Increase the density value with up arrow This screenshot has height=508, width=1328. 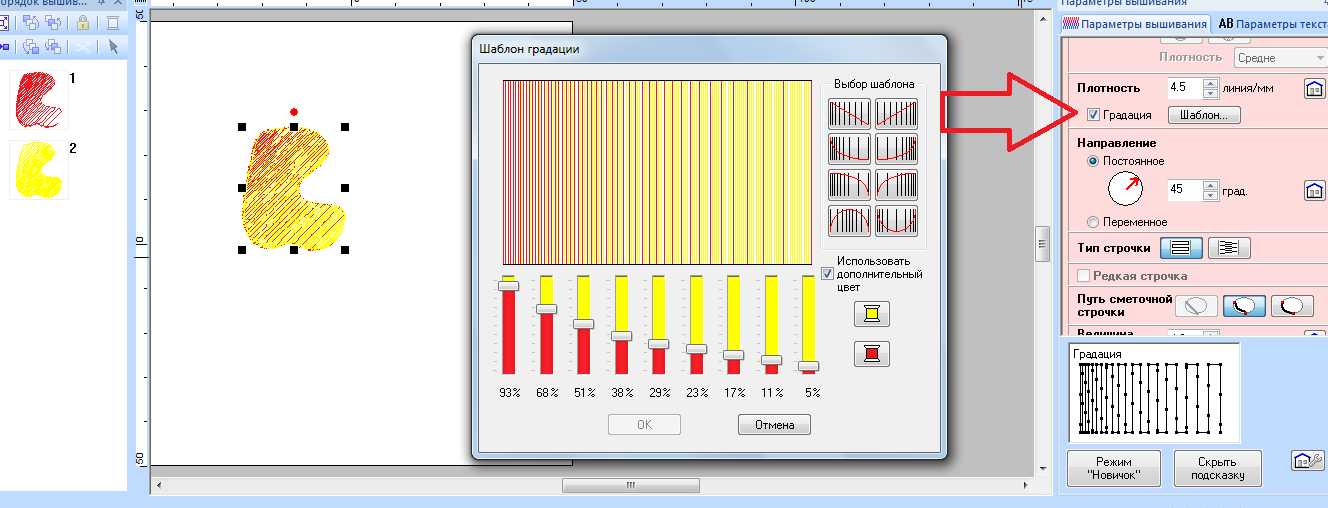pos(1210,83)
